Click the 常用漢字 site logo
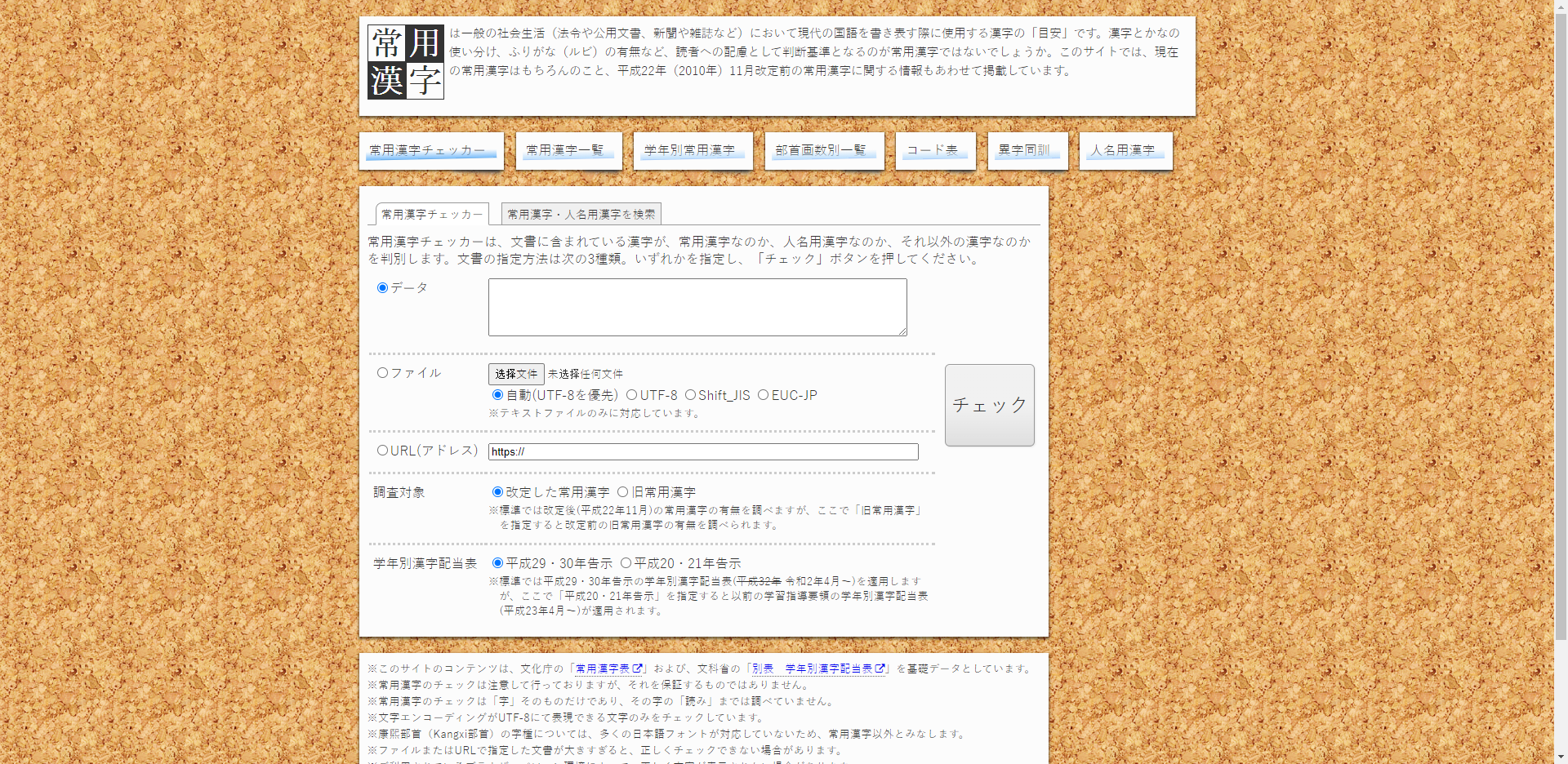The width and height of the screenshot is (1568, 764). click(406, 62)
